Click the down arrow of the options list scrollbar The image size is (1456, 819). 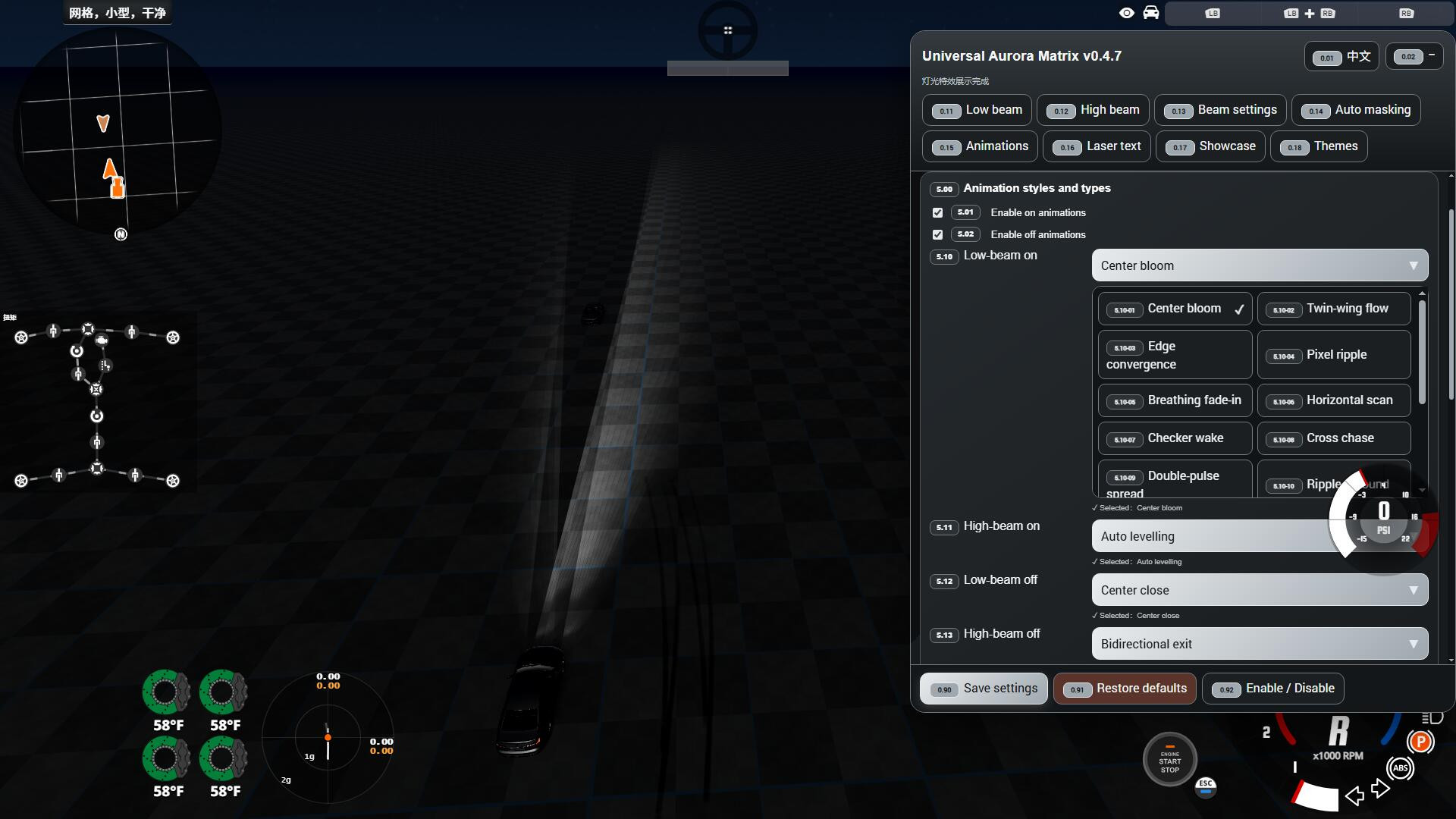click(x=1422, y=491)
